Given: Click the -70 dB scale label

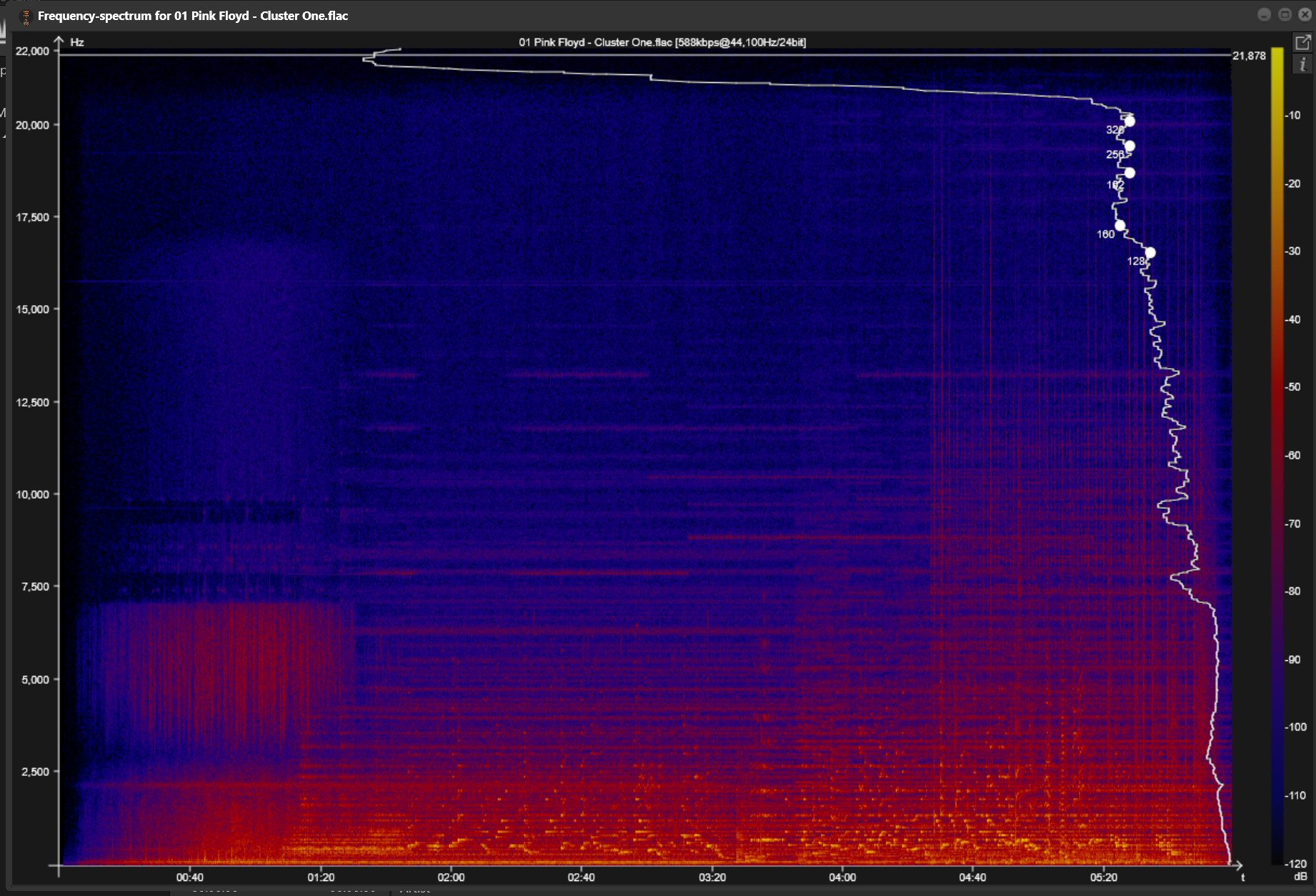Looking at the screenshot, I should point(1294,524).
